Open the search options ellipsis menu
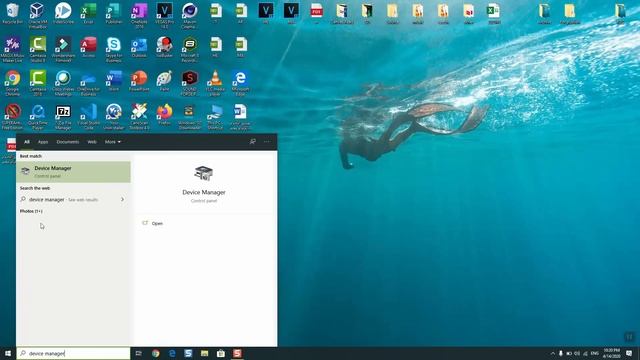The width and height of the screenshot is (640, 360). pos(267,142)
